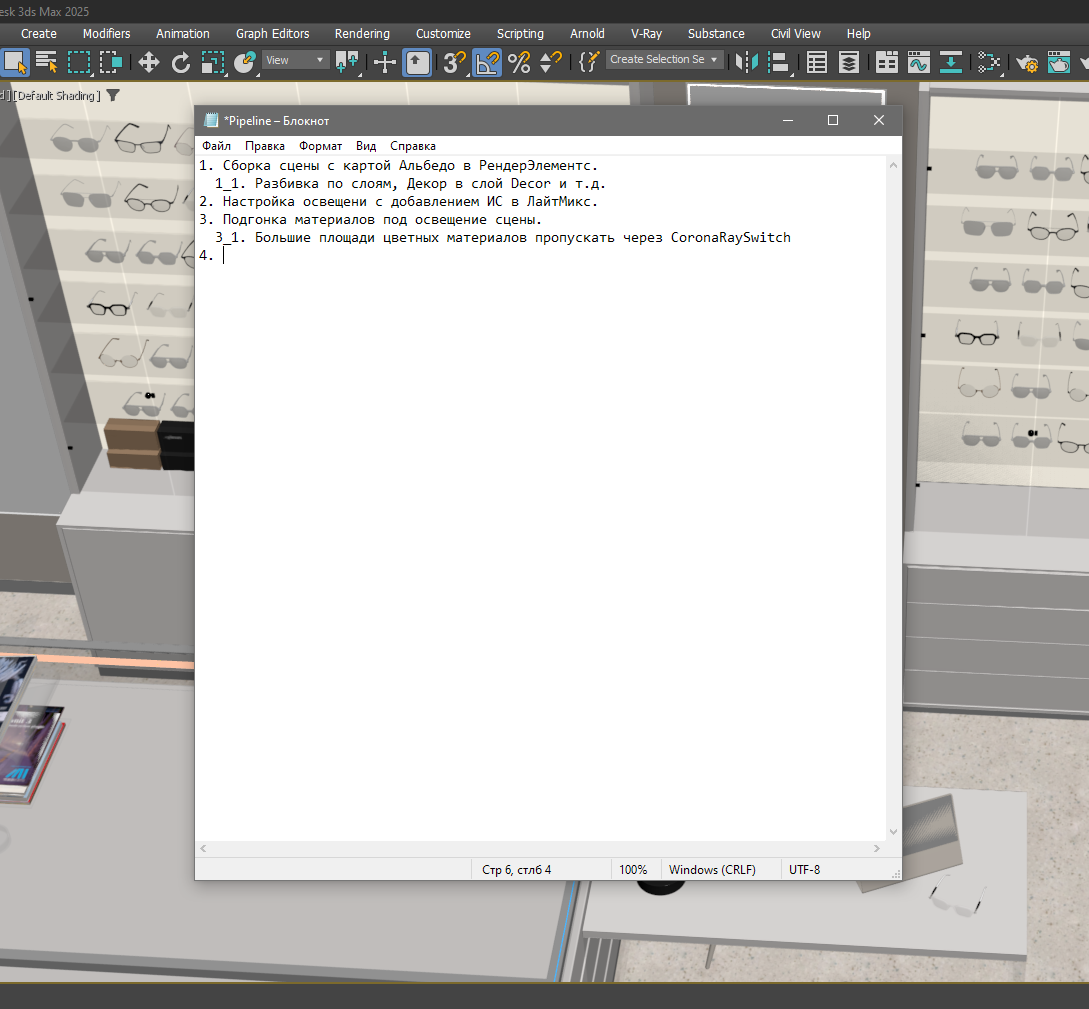
Task: Click Notepad horizontal scroll left arrow
Action: (x=203, y=849)
